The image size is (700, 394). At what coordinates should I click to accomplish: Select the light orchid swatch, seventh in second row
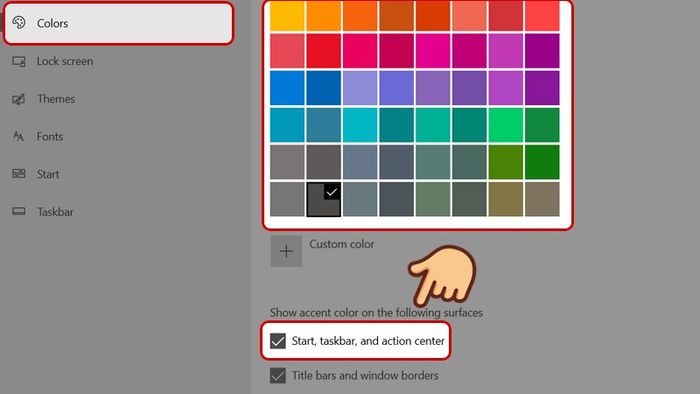point(506,51)
